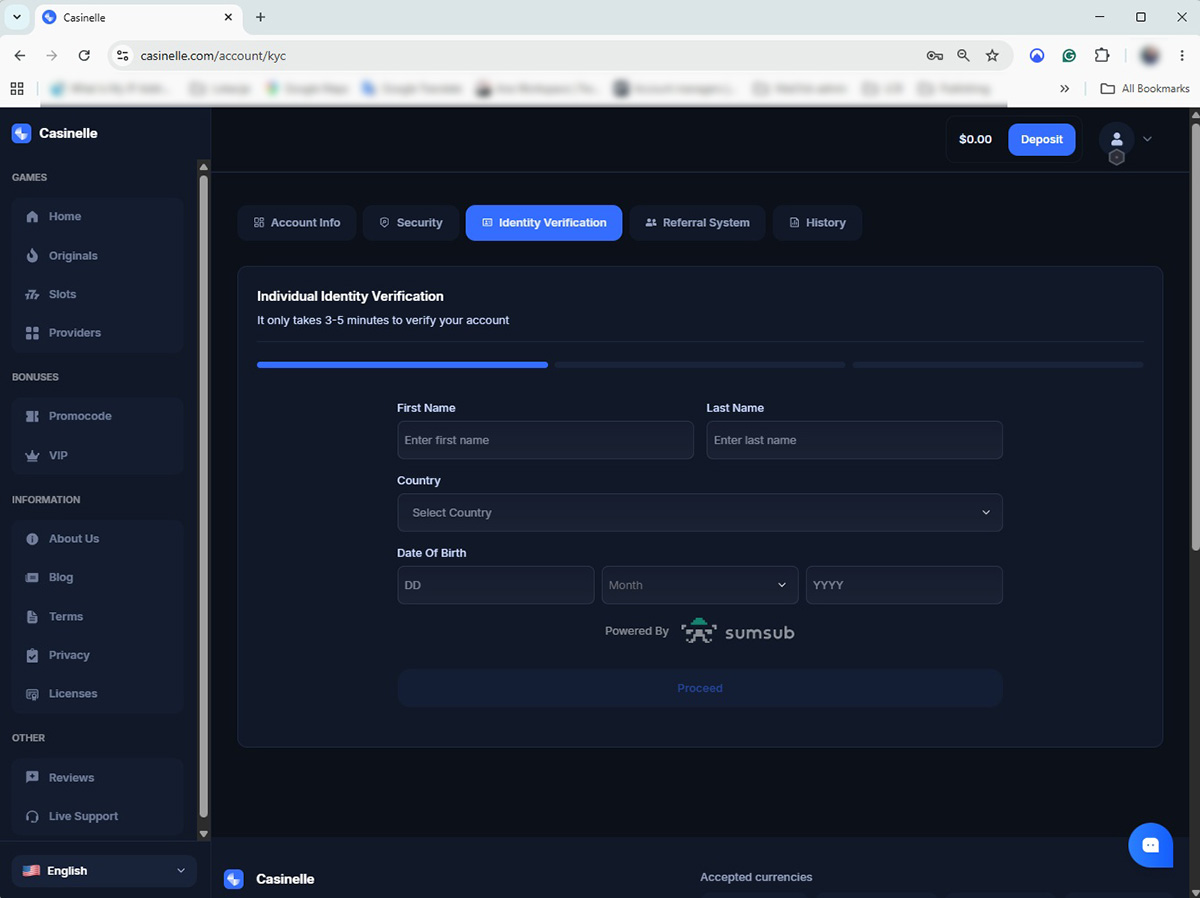Switch to History tab
The width and height of the screenshot is (1200, 898).
(817, 223)
